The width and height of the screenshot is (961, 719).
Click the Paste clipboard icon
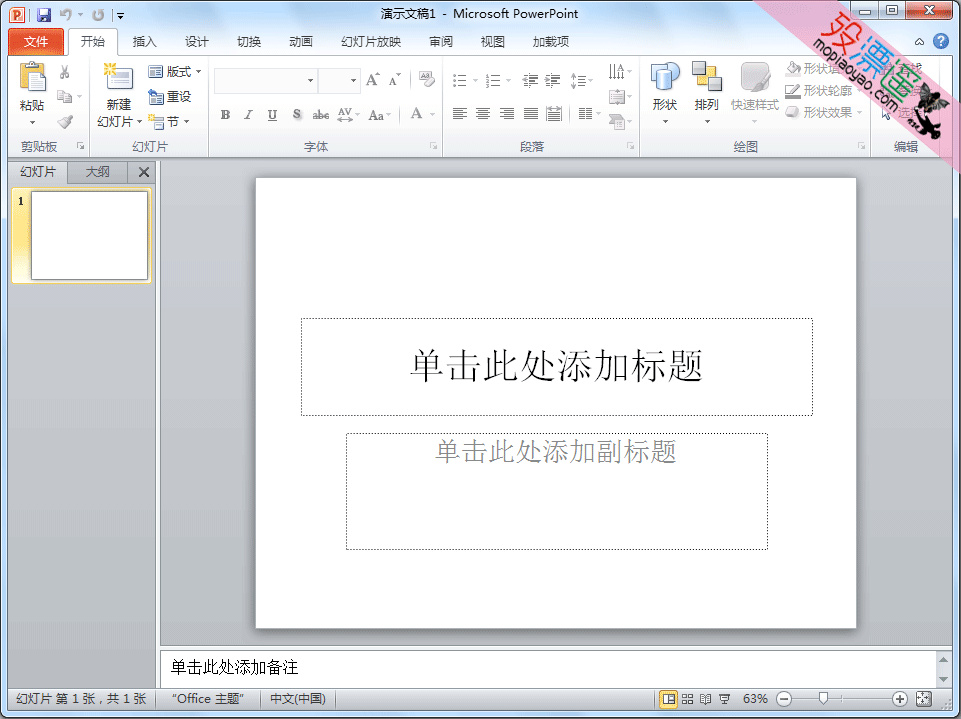pos(32,77)
